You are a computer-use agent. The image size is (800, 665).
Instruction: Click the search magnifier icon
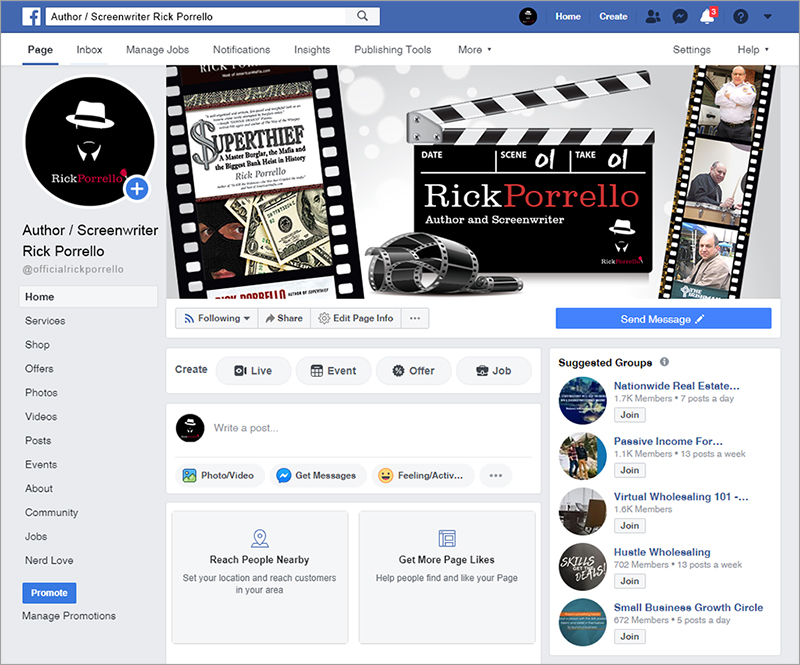(360, 17)
